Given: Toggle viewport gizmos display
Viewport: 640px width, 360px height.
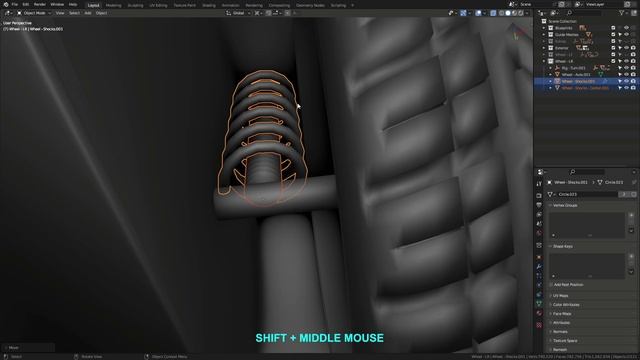Looking at the screenshot, I should click(x=463, y=13).
